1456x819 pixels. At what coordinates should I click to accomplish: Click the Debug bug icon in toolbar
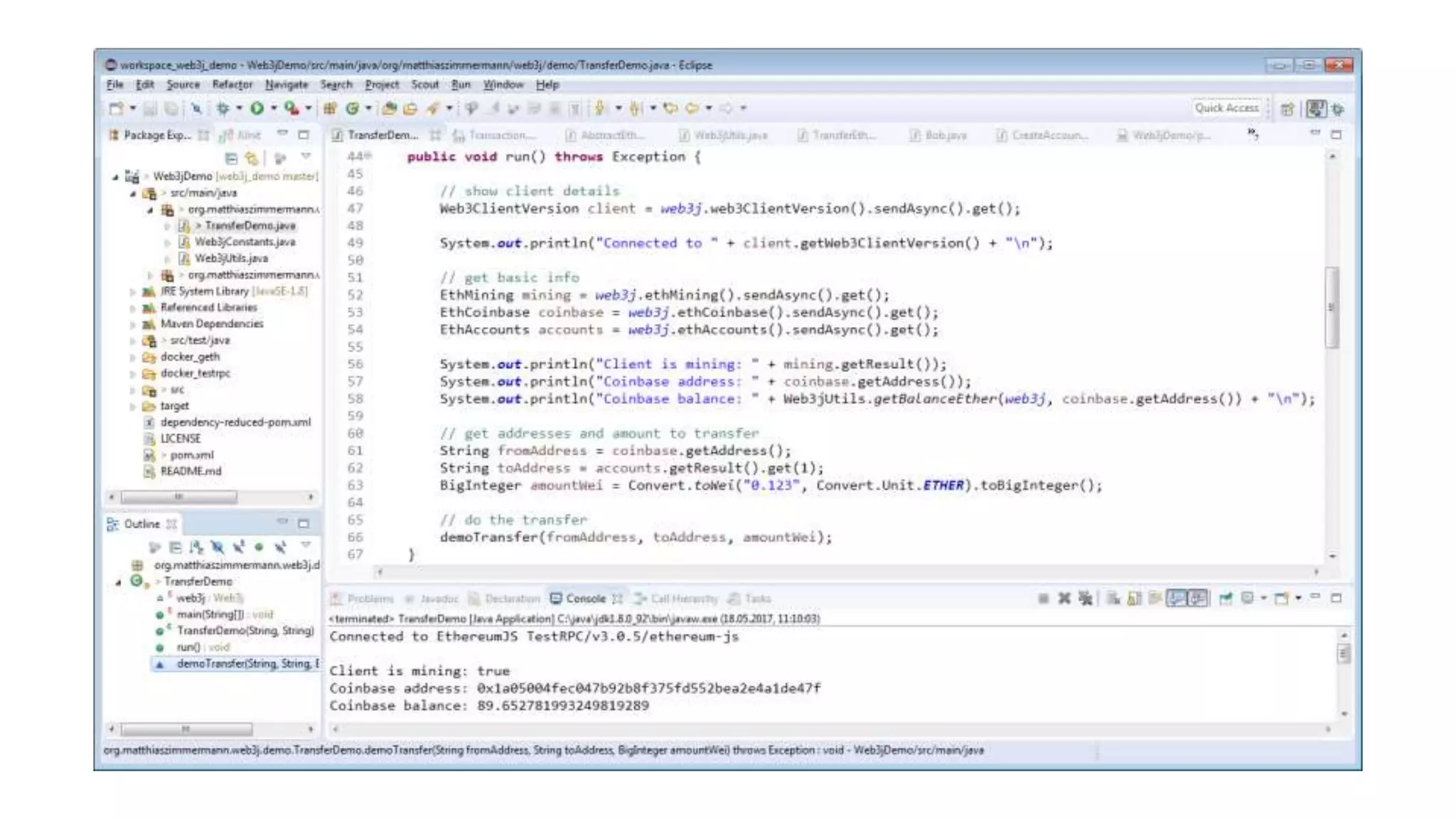223,108
